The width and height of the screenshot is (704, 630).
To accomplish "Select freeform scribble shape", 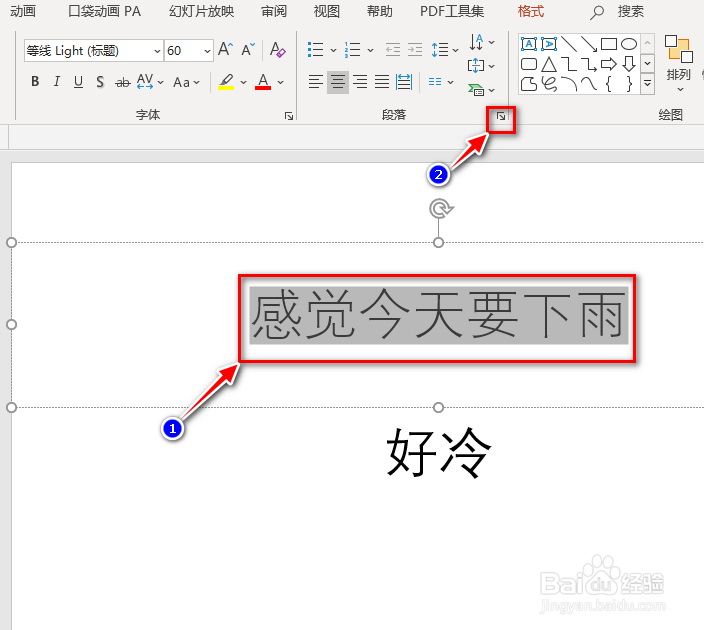I will (x=549, y=84).
